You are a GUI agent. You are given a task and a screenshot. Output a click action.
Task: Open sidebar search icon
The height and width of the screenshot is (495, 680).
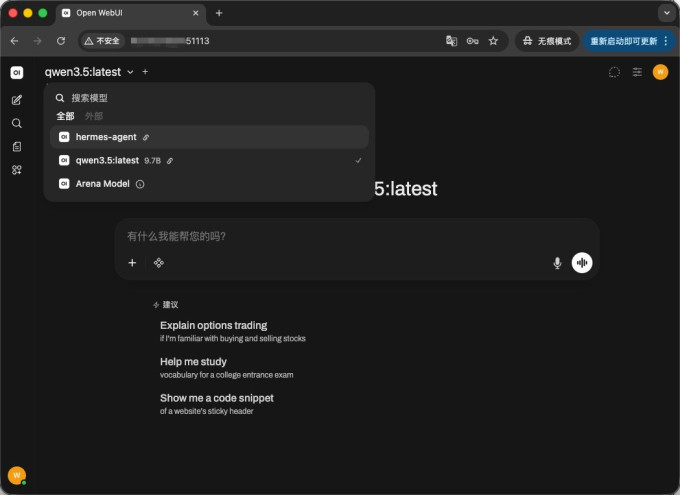click(x=16, y=124)
